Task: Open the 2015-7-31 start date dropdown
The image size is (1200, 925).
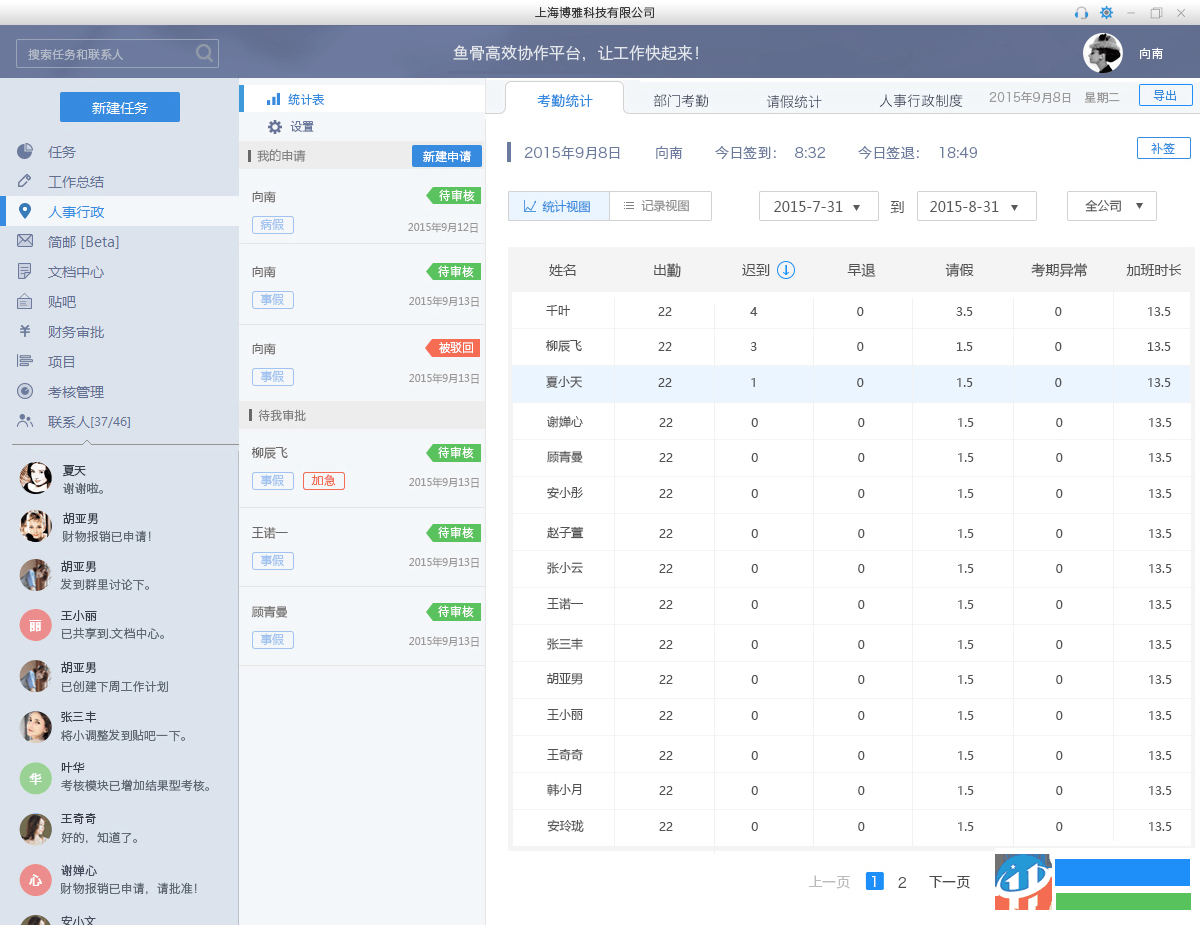Action: pyautogui.click(x=818, y=205)
